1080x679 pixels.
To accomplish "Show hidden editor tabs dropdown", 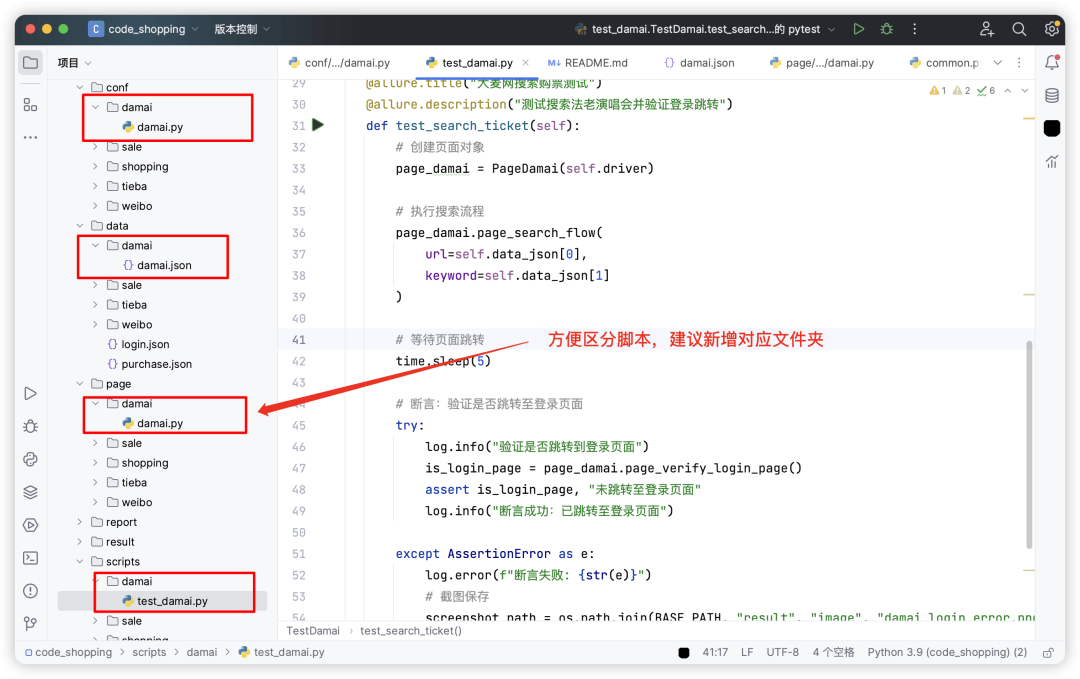I will 997,63.
